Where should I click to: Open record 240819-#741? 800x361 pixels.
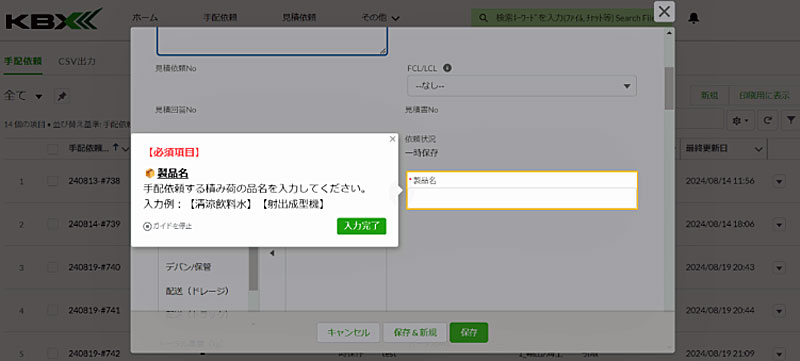(94, 310)
